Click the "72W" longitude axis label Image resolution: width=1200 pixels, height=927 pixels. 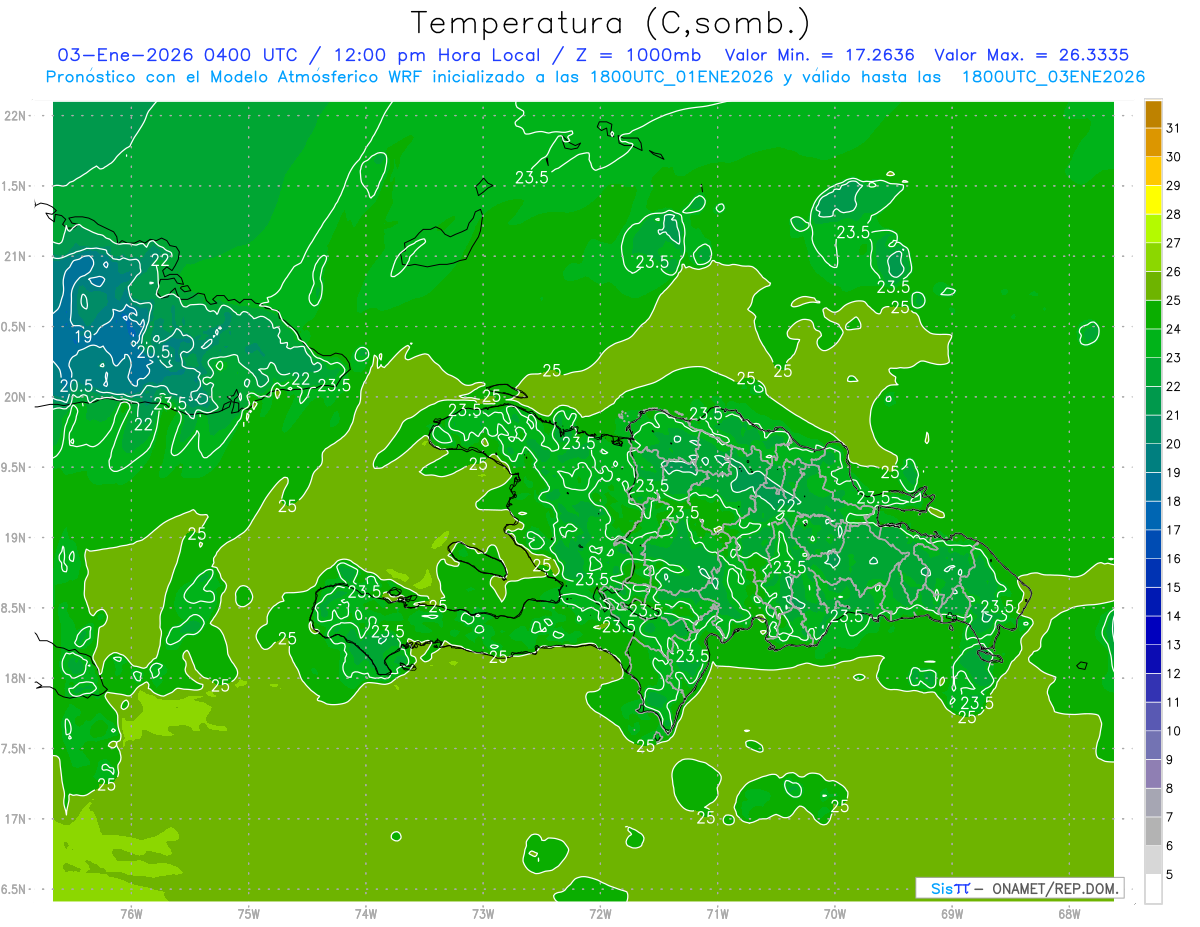tap(600, 914)
